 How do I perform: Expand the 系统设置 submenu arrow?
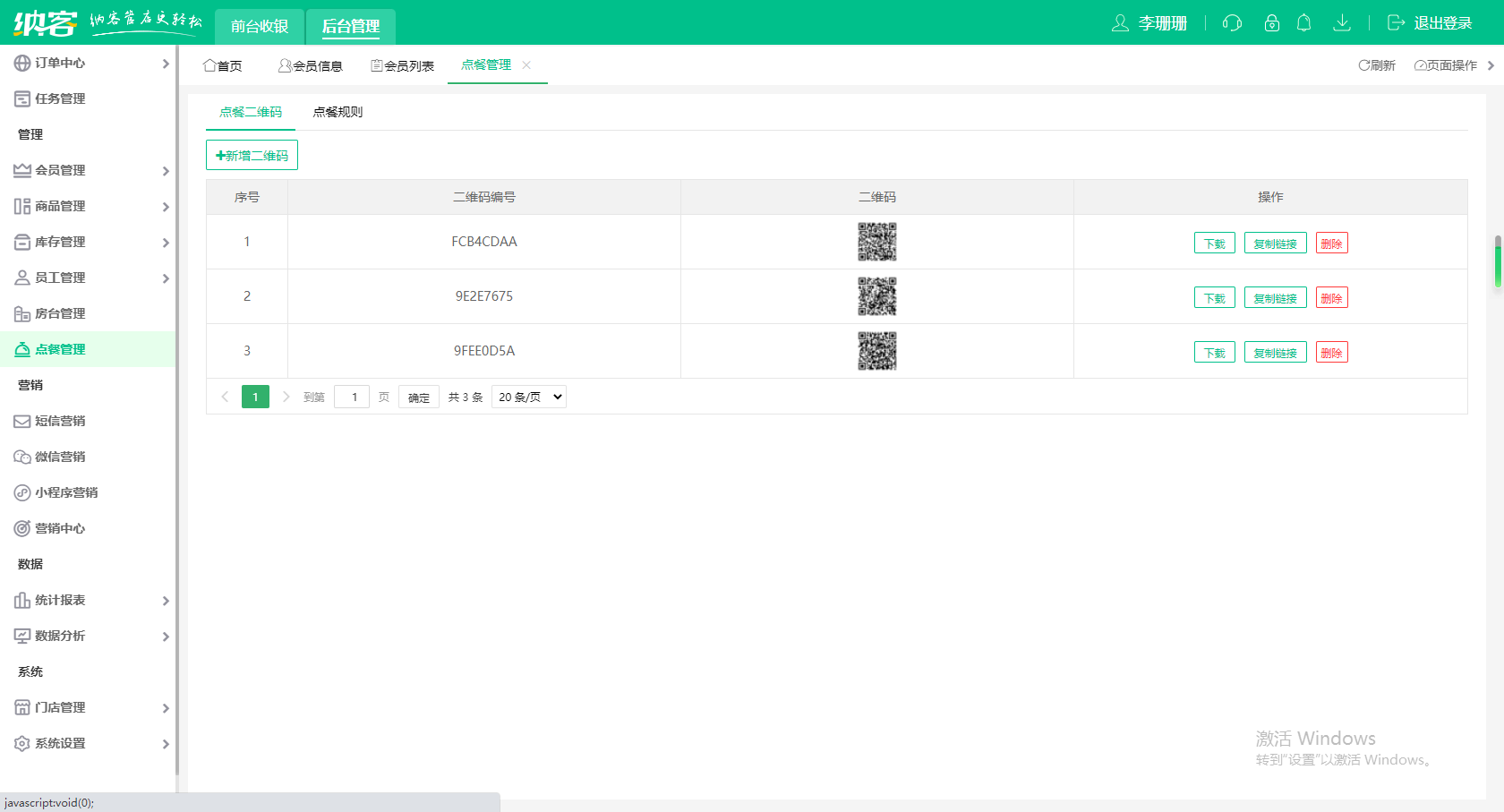coord(166,744)
